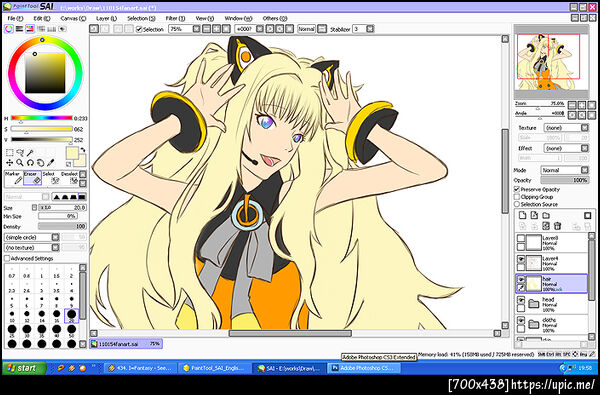Hide the hair layer's eye icon
The height and width of the screenshot is (395, 600).
(521, 279)
